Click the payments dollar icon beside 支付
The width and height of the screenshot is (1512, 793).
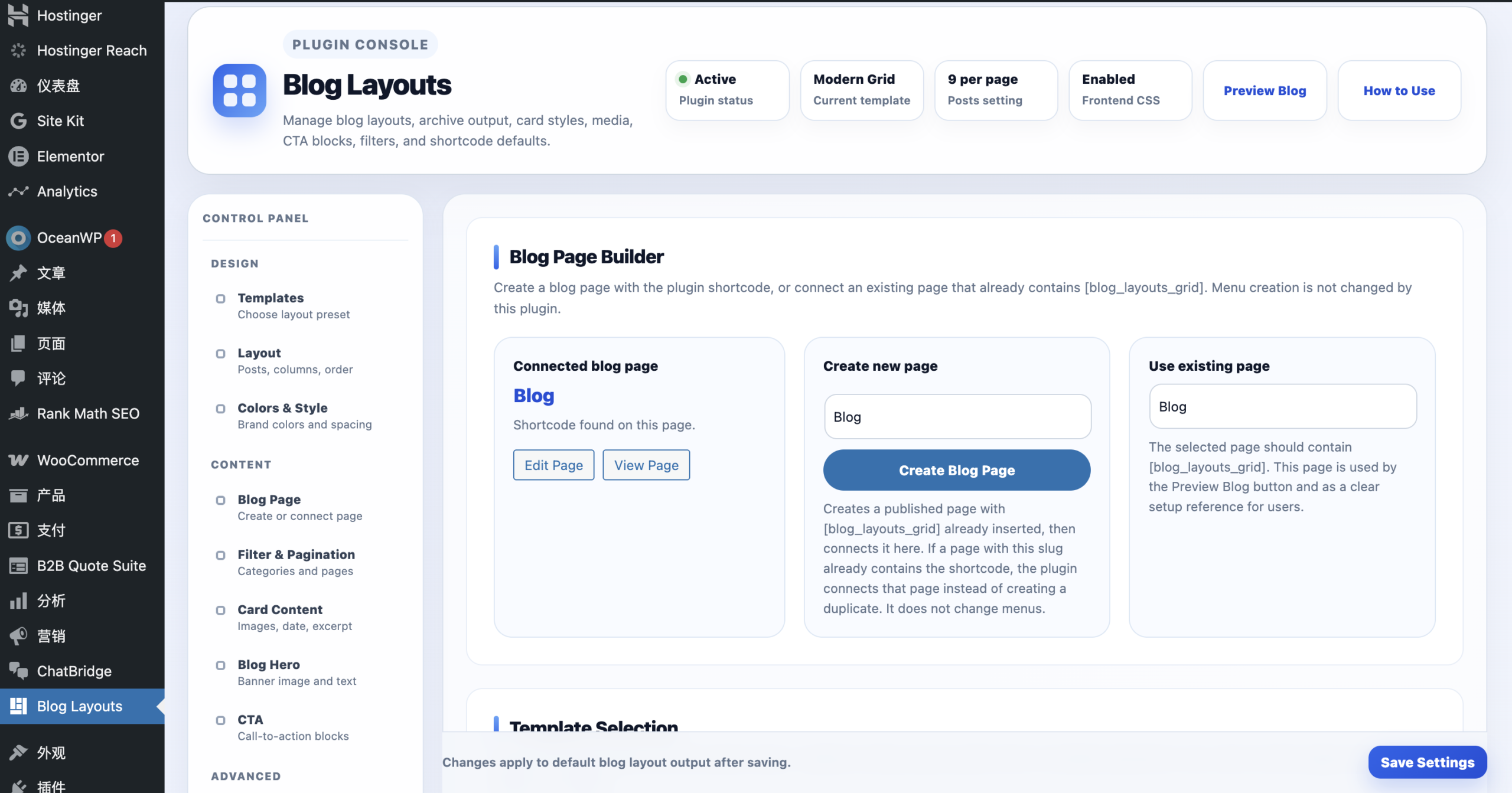click(x=18, y=530)
